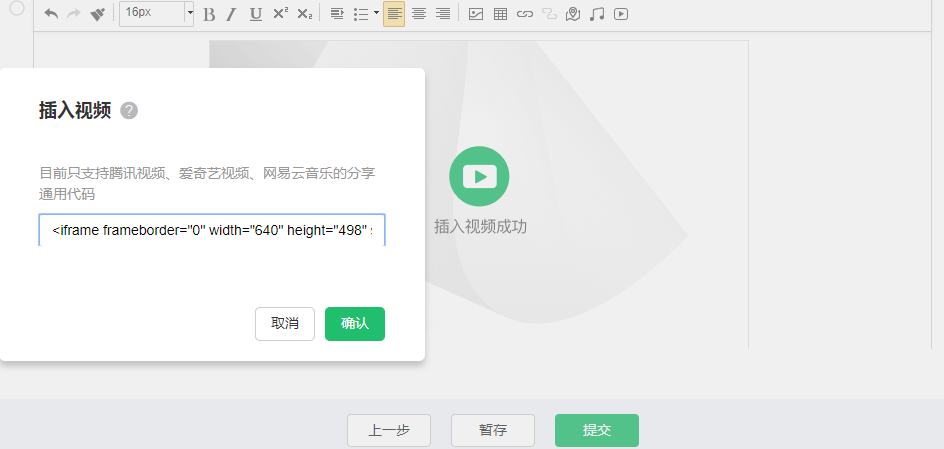Select the radio button beside the editor
This screenshot has height=449, width=944.
(17, 7)
